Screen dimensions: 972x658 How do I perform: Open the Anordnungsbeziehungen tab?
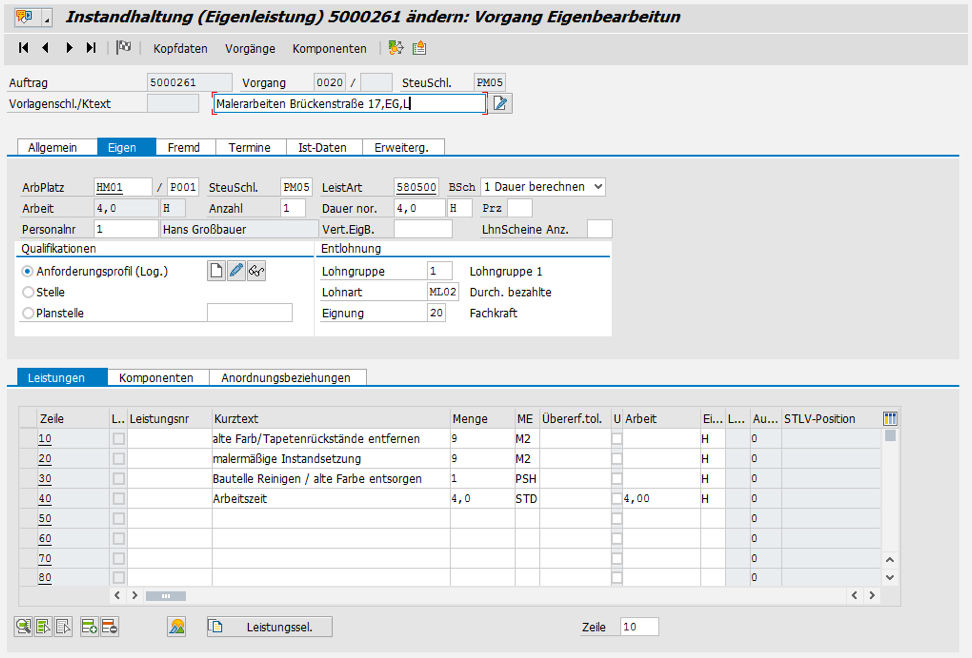coord(286,378)
